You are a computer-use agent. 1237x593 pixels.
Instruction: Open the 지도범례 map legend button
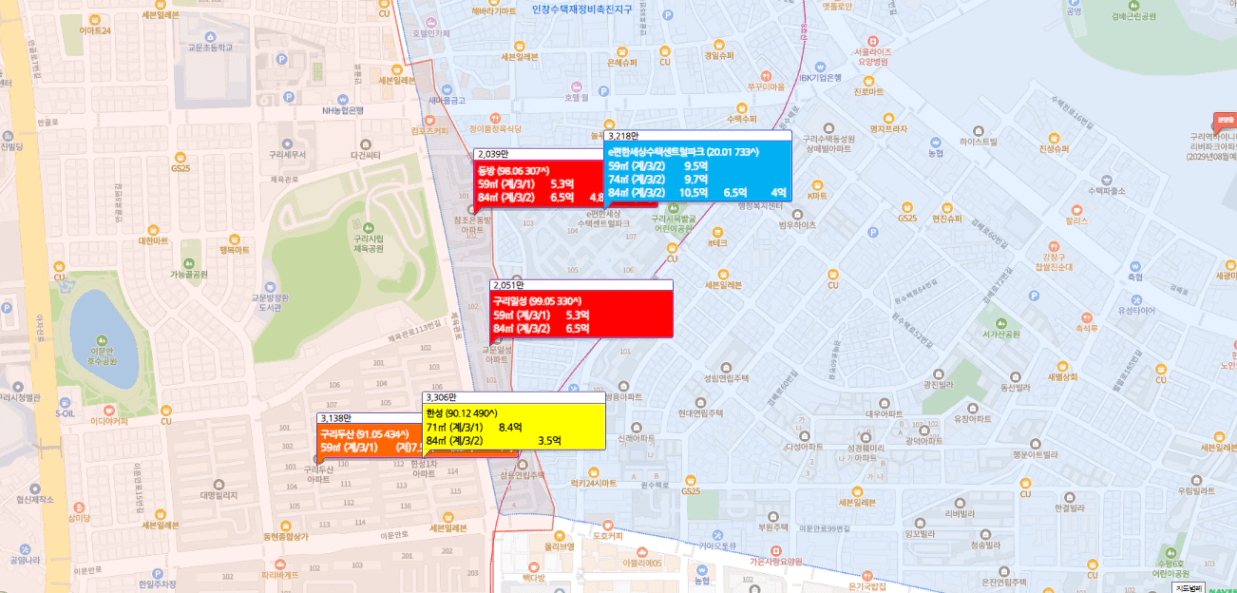click(x=1189, y=588)
